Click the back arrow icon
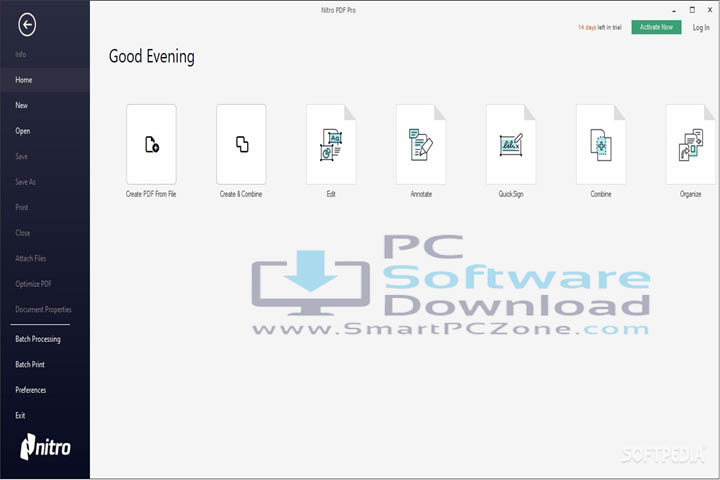This screenshot has width=720, height=480. pos(27,25)
